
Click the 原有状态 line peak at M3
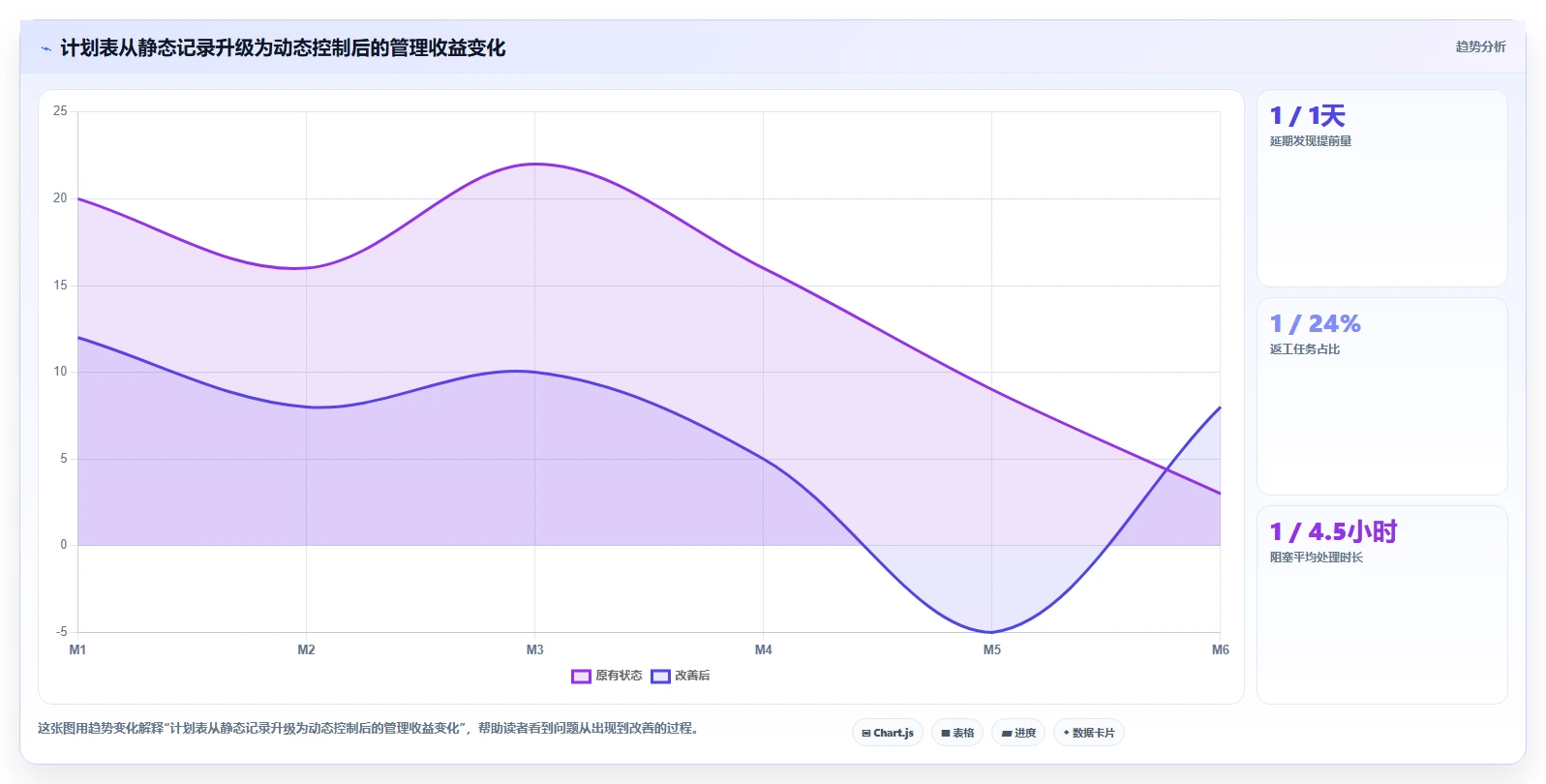[x=534, y=164]
